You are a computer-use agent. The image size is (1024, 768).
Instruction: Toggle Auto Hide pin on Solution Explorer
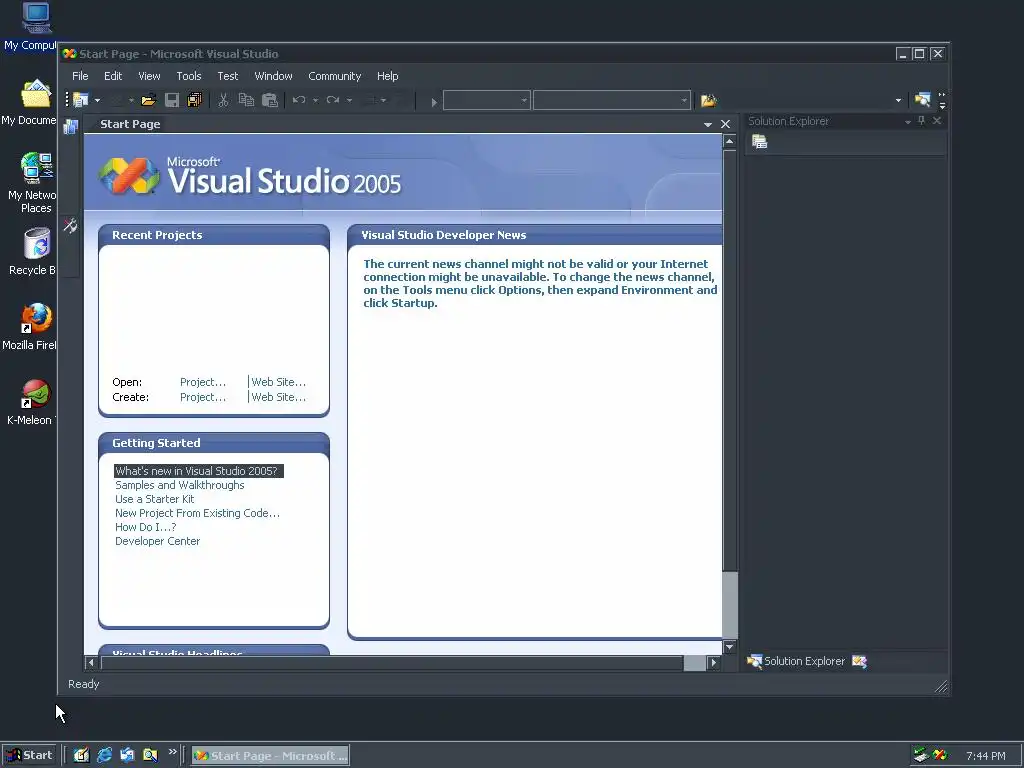921,121
